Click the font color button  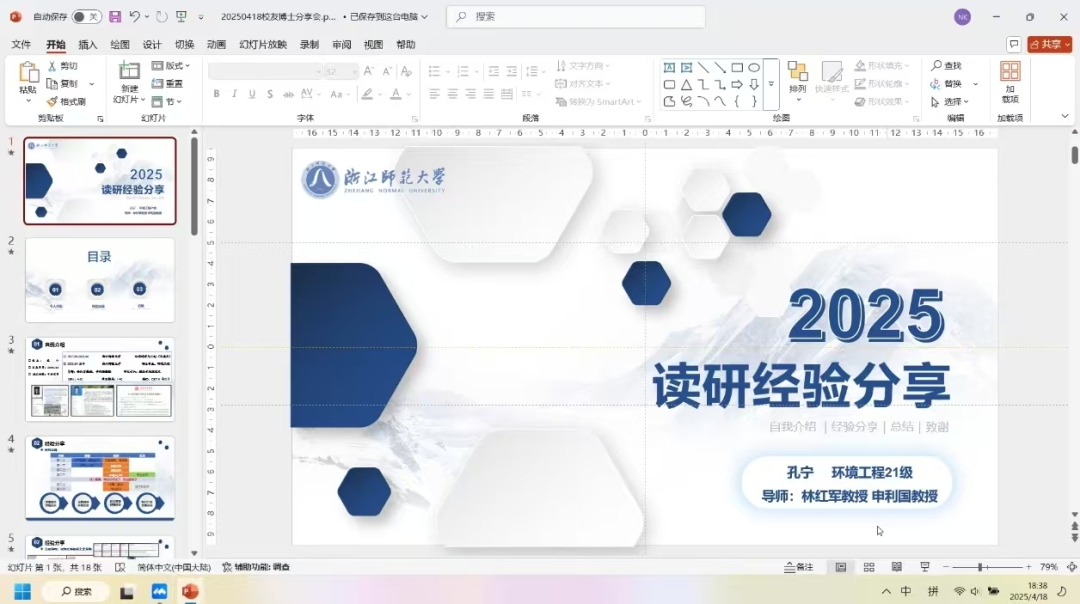tap(395, 94)
